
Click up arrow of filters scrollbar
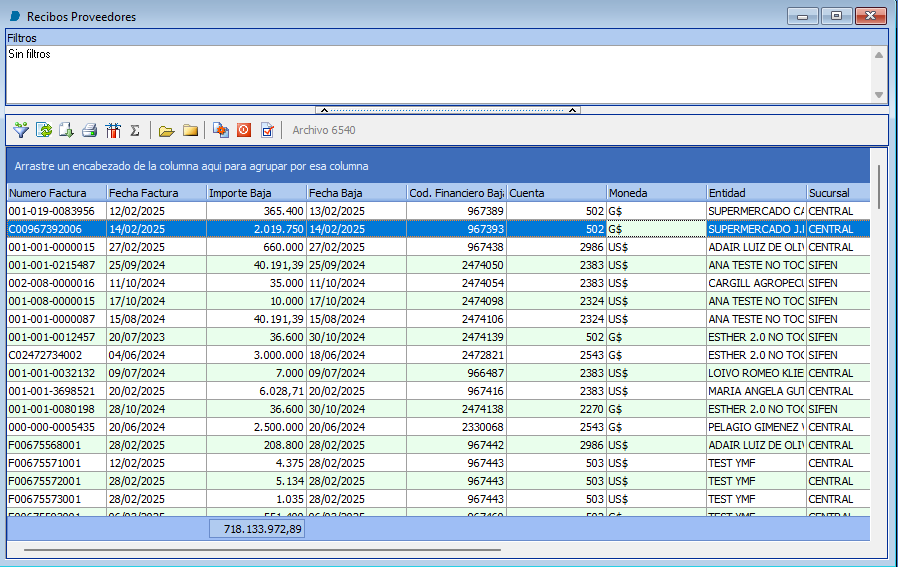pos(879,55)
